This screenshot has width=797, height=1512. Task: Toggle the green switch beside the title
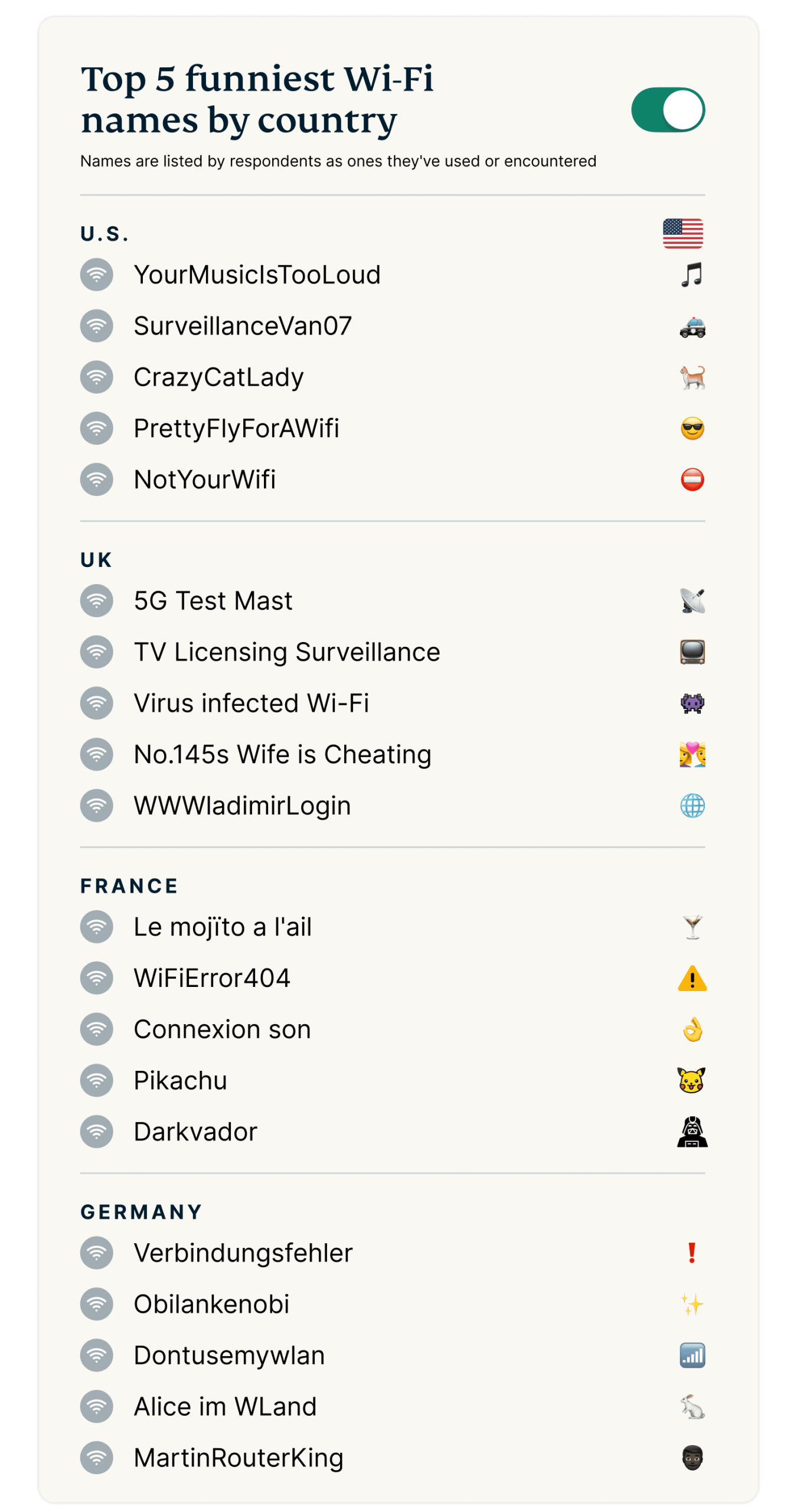(668, 110)
